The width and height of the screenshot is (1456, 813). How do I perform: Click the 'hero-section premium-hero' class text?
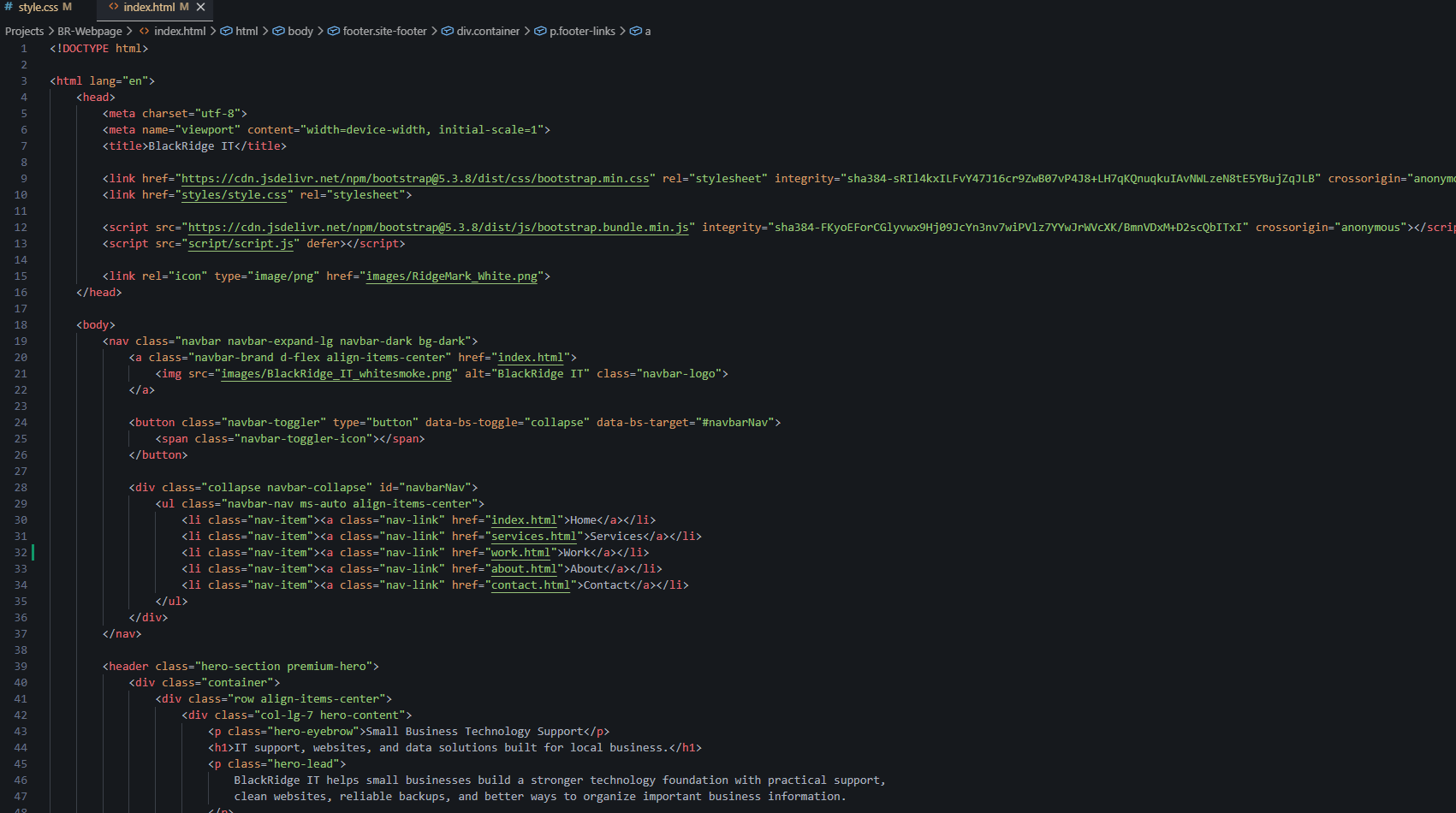point(283,667)
